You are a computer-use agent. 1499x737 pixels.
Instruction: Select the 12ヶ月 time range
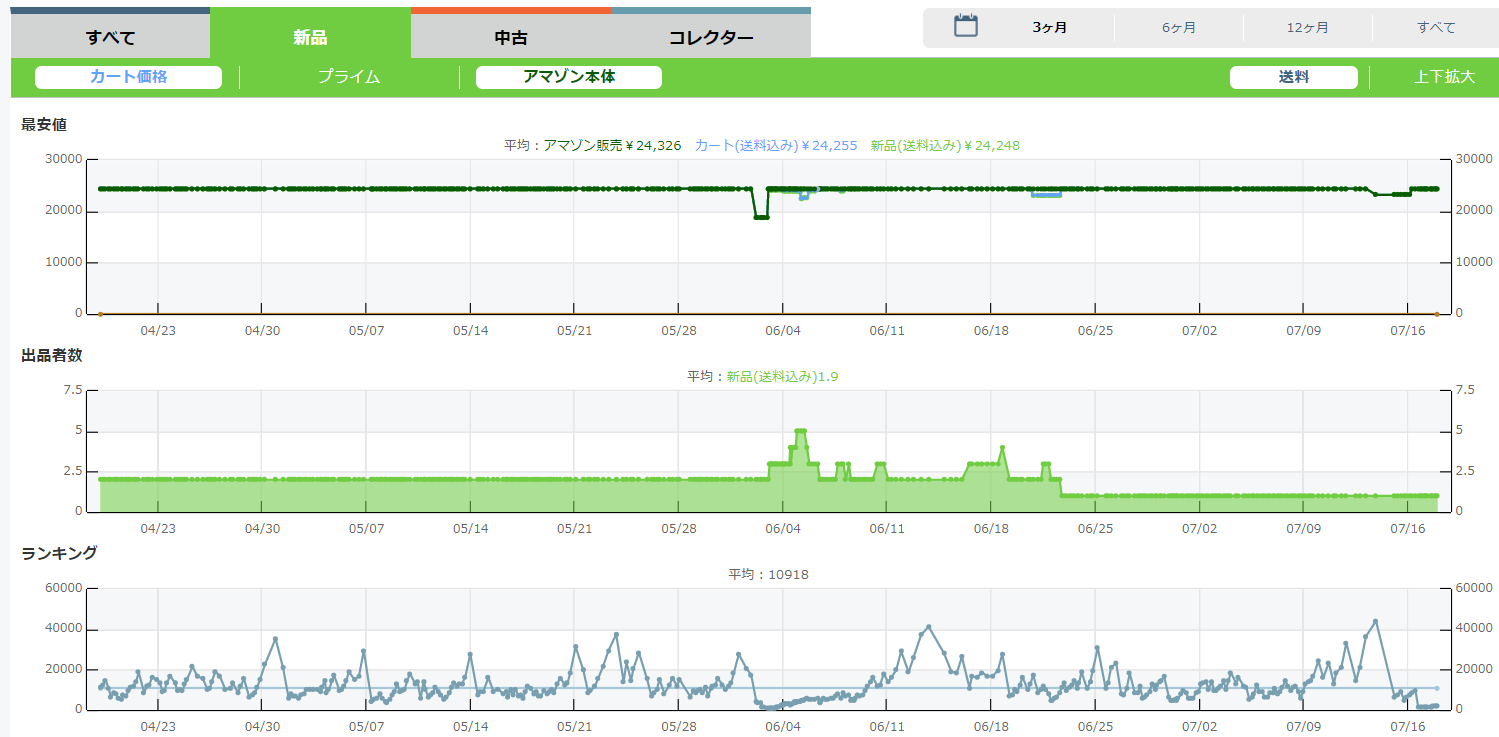coord(1307,28)
